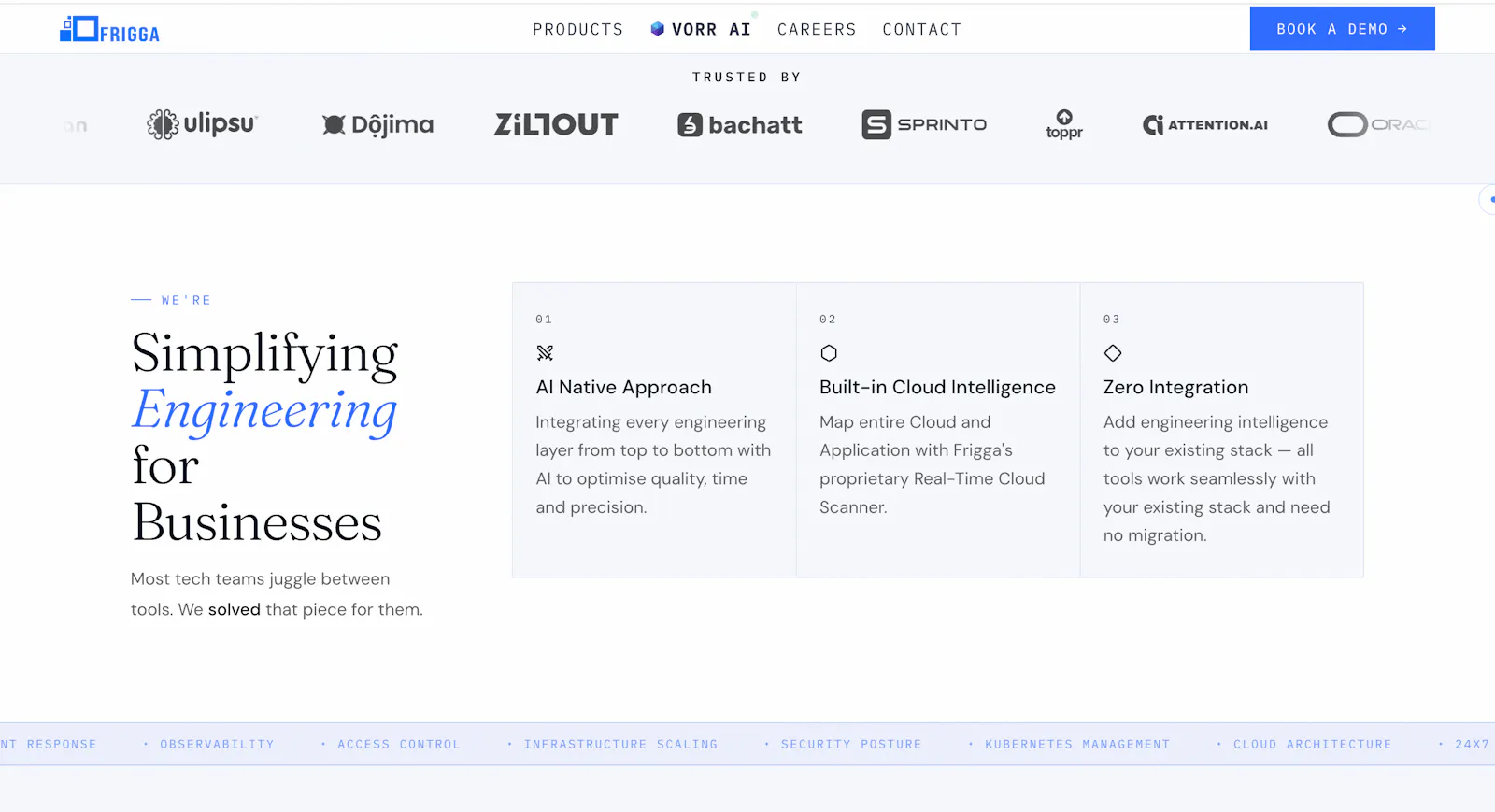Viewport: 1495px width, 812px height.
Task: Click the Ziltout logo
Action: pos(556,124)
